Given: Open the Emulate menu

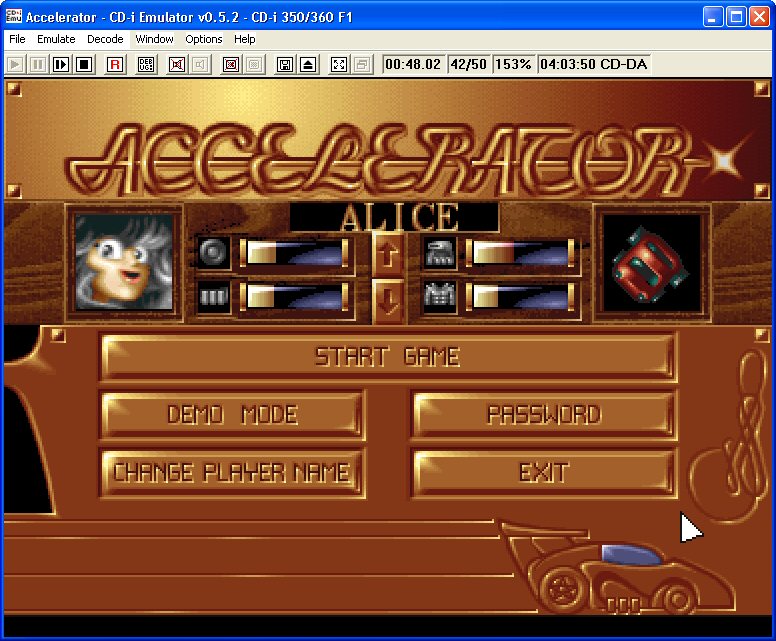Looking at the screenshot, I should pyautogui.click(x=56, y=39).
